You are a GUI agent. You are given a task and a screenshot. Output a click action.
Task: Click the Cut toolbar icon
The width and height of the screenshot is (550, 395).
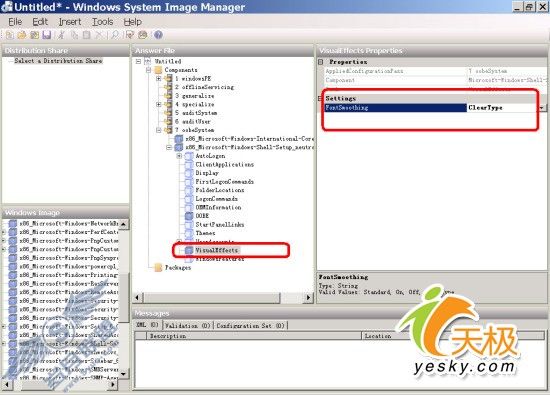[x=61, y=35]
